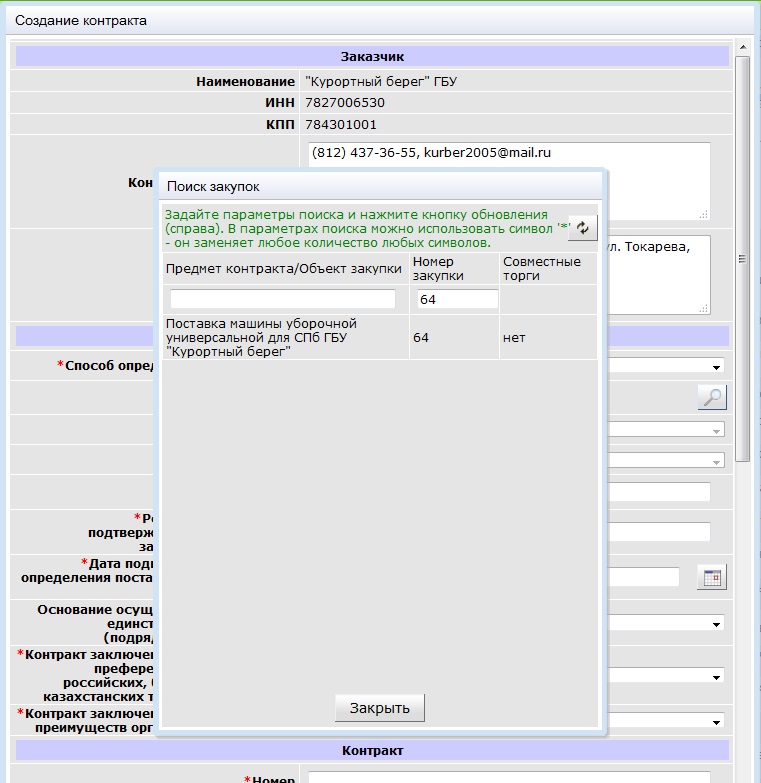
Task: Click the ИНН value 7827006530
Action: [345, 103]
